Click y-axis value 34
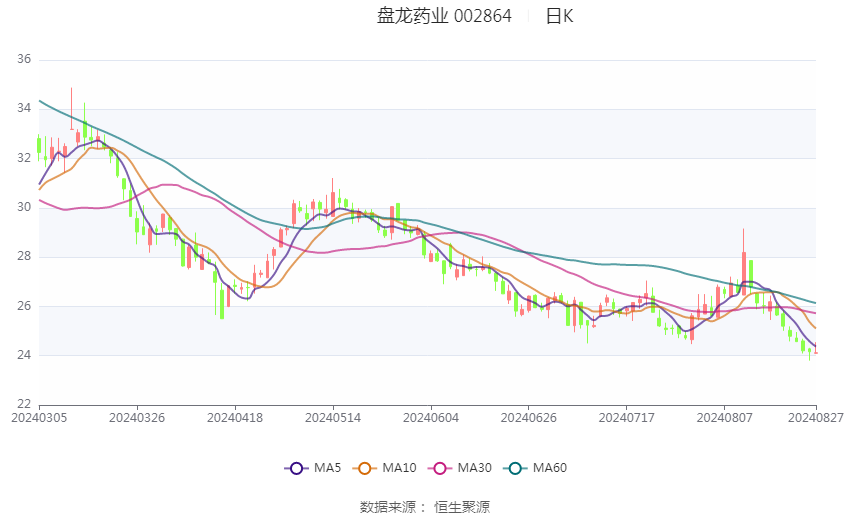 [24, 108]
